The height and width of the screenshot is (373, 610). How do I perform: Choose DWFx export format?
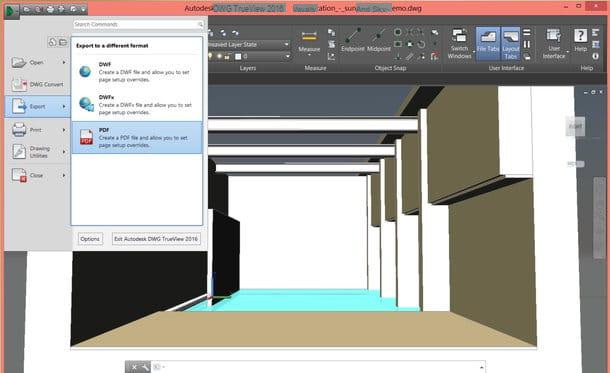[137, 104]
